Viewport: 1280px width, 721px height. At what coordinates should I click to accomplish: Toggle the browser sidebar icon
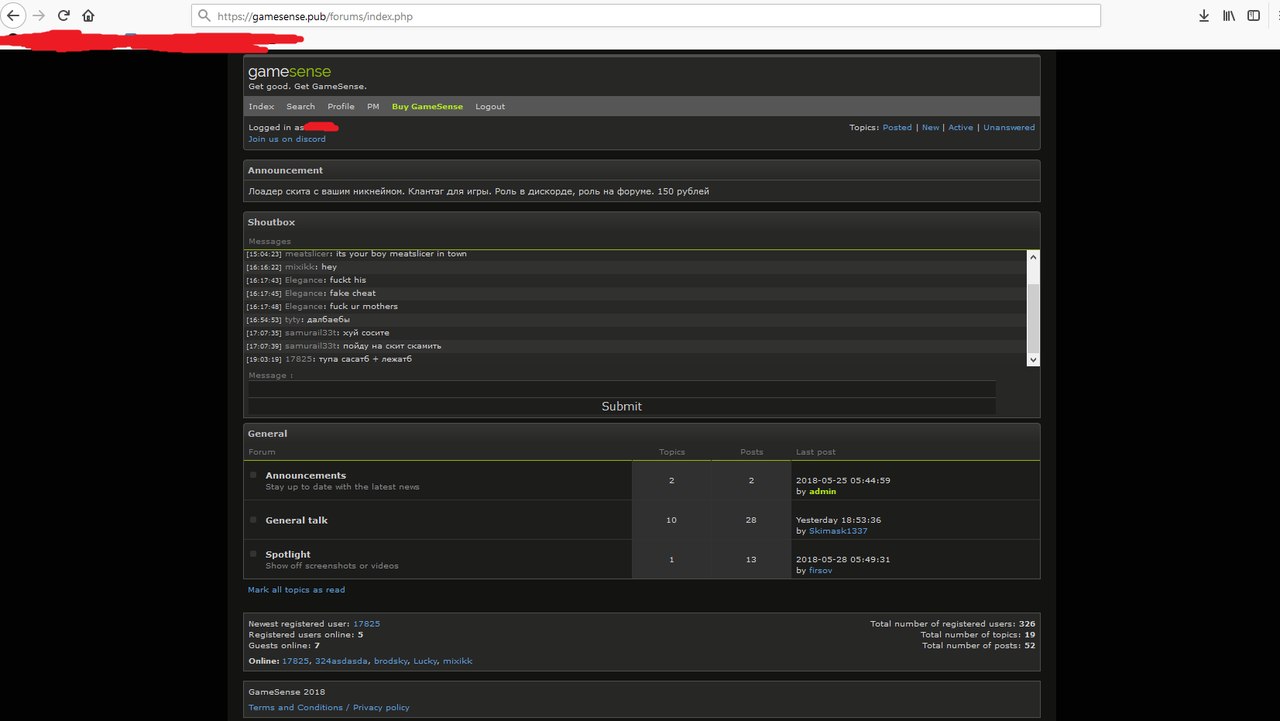pyautogui.click(x=1254, y=16)
